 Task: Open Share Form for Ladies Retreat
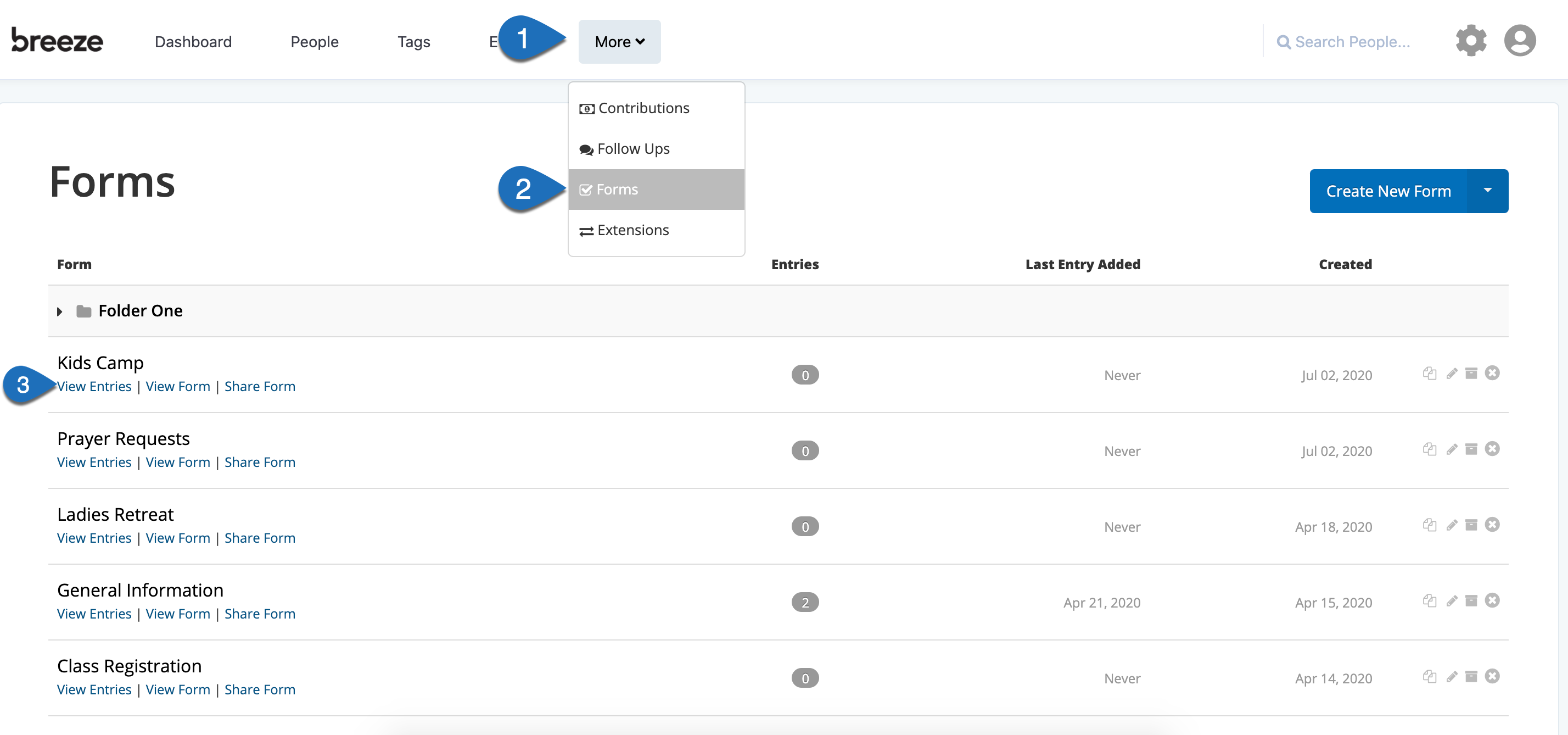point(260,538)
